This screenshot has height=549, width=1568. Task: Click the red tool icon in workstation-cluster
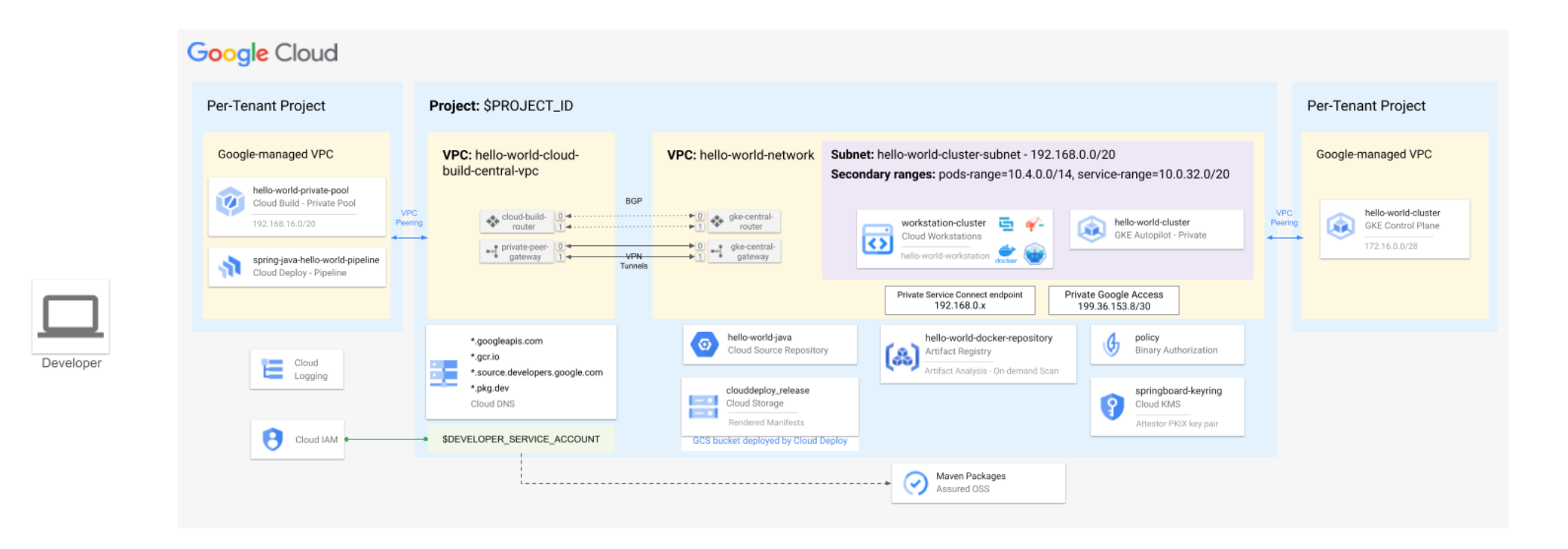[x=1034, y=224]
